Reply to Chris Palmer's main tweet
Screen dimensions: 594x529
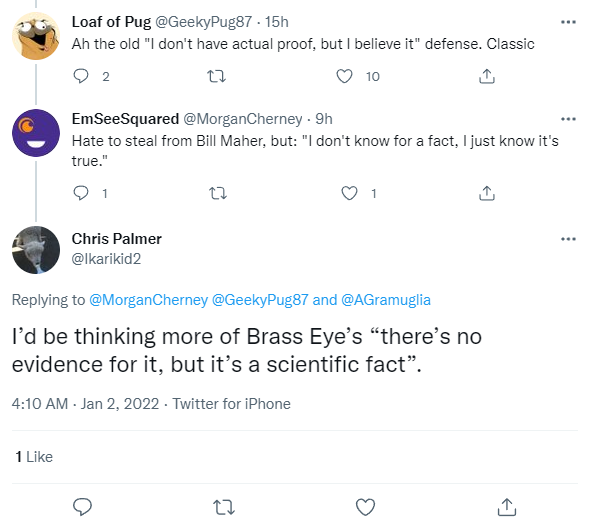pos(82,507)
